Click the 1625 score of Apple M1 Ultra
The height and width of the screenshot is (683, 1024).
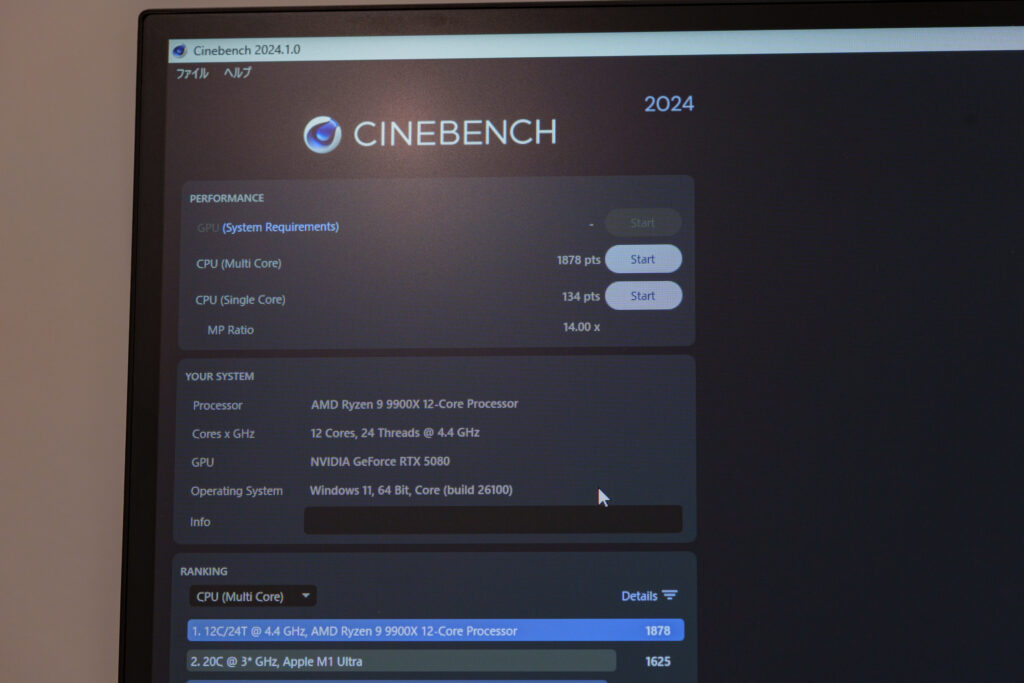click(658, 661)
